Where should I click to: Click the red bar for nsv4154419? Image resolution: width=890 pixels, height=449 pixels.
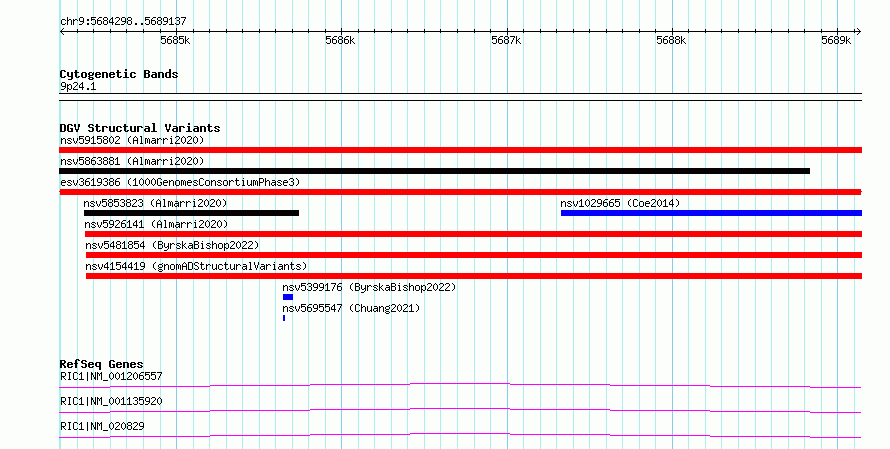(x=474, y=276)
